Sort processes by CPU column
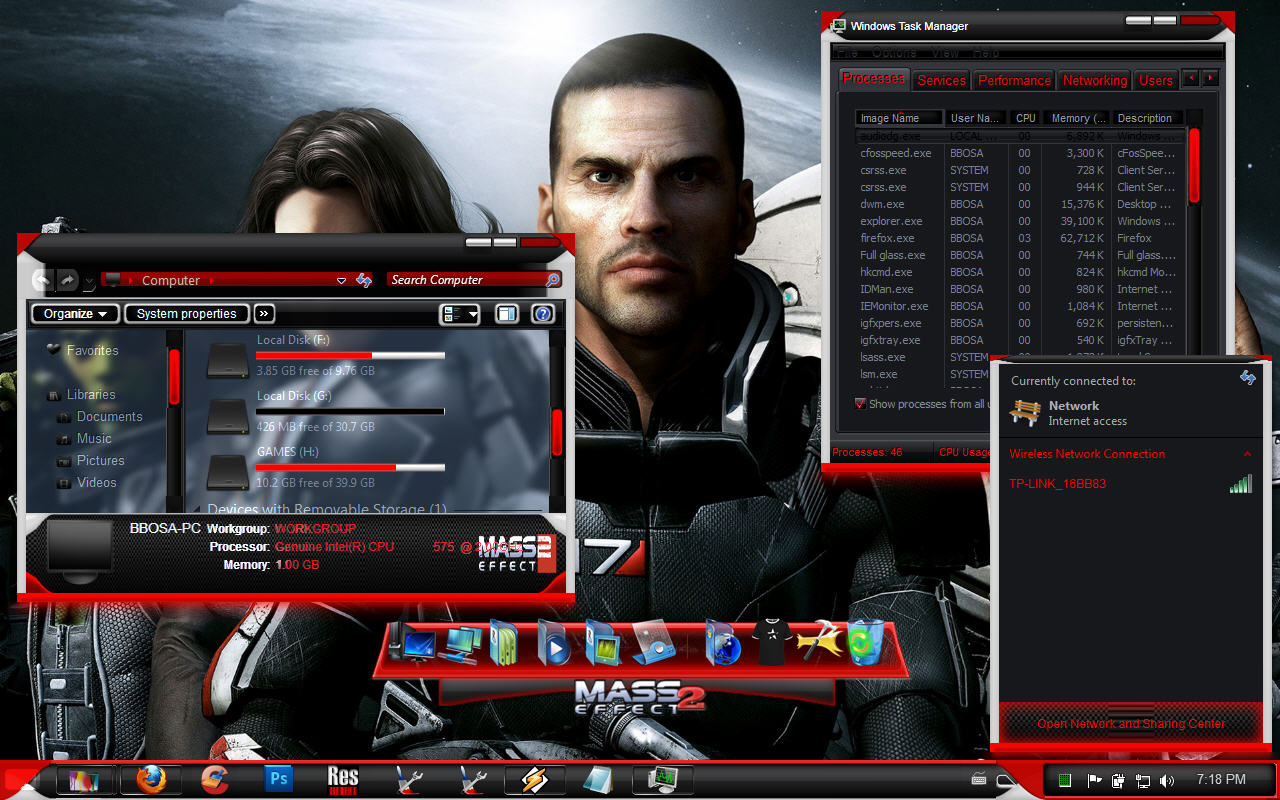1280x800 pixels. tap(1026, 118)
